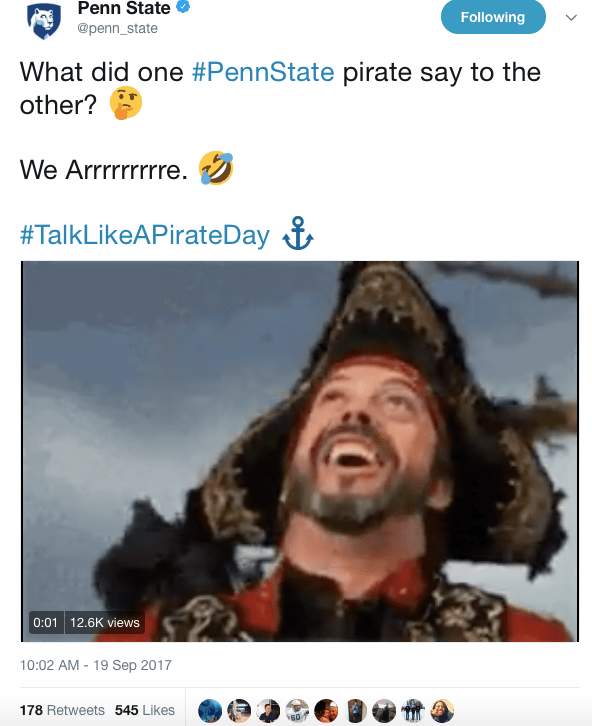
Task: View the 545 Likes list
Action: coord(145,710)
